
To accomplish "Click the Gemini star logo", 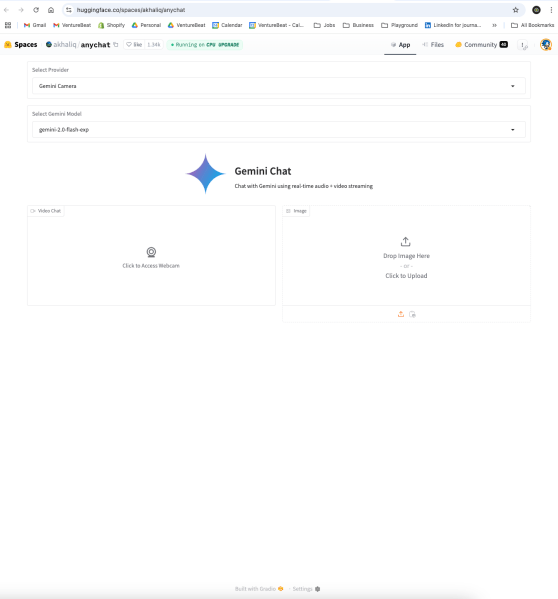I will click(x=205, y=174).
